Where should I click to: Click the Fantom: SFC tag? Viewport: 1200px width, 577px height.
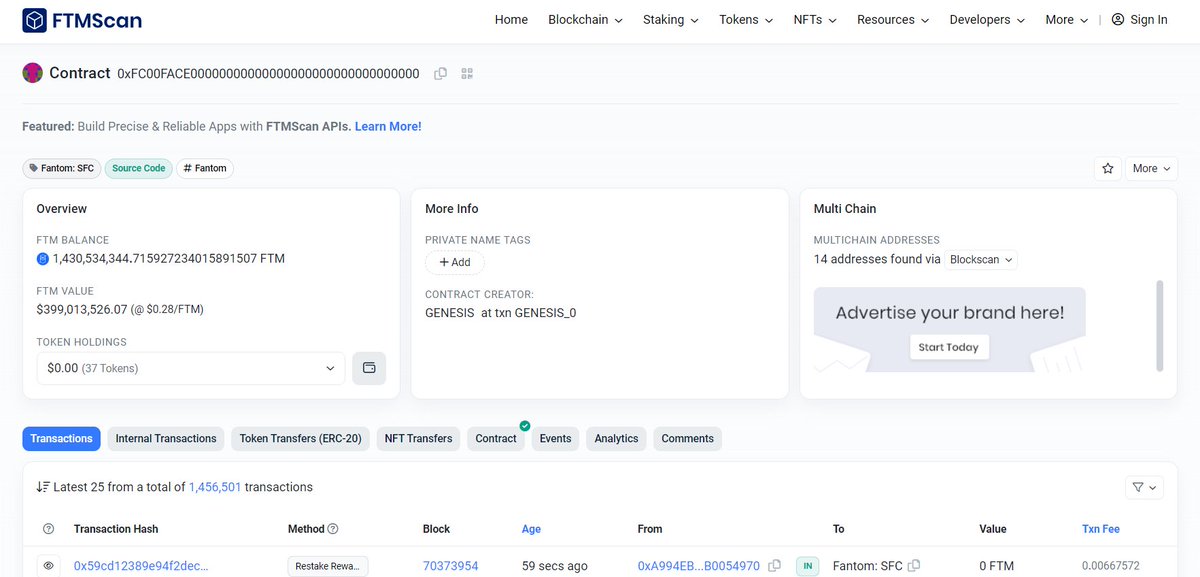pyautogui.click(x=62, y=168)
